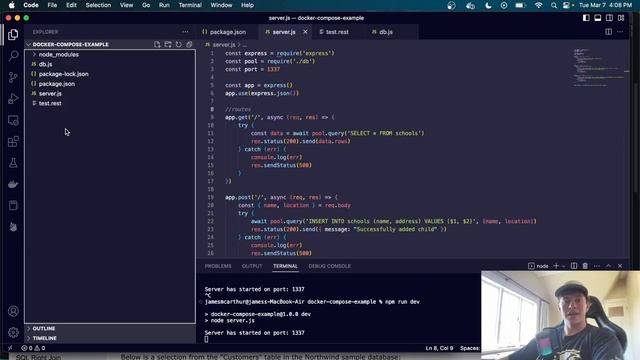Click the New Folder icon in explorer header
The width and height of the screenshot is (640, 360).
coord(168,44)
